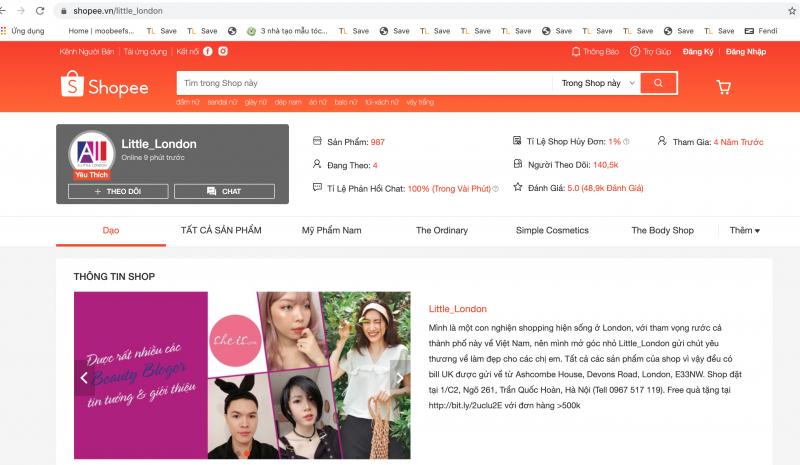Viewport: 800px width, 465px height.
Task: Focus the 'Tìm trong Shop này' search field
Action: pyautogui.click(x=364, y=83)
